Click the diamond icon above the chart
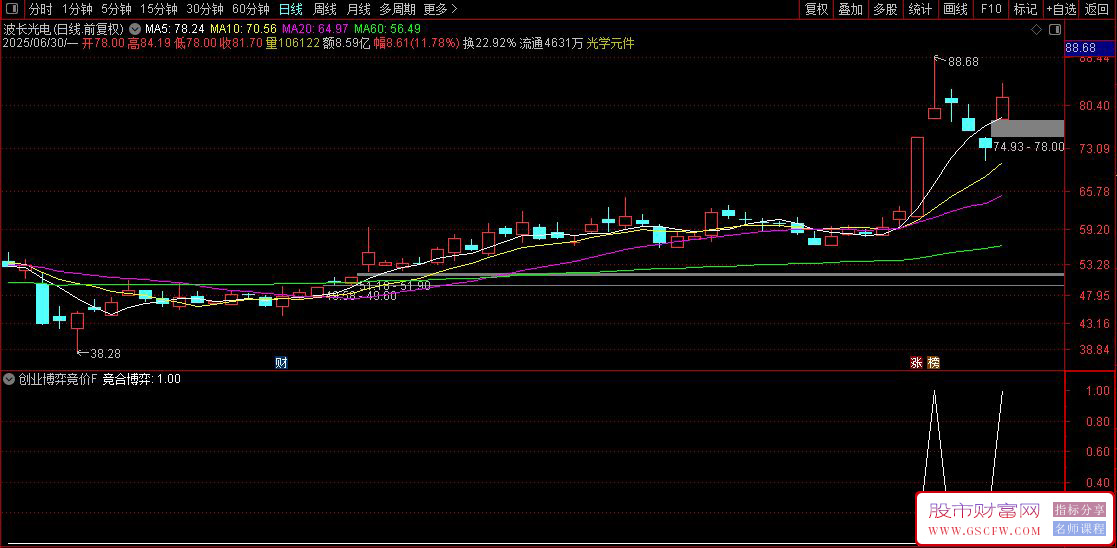Viewport: 1117px width, 548px height. [x=1037, y=29]
